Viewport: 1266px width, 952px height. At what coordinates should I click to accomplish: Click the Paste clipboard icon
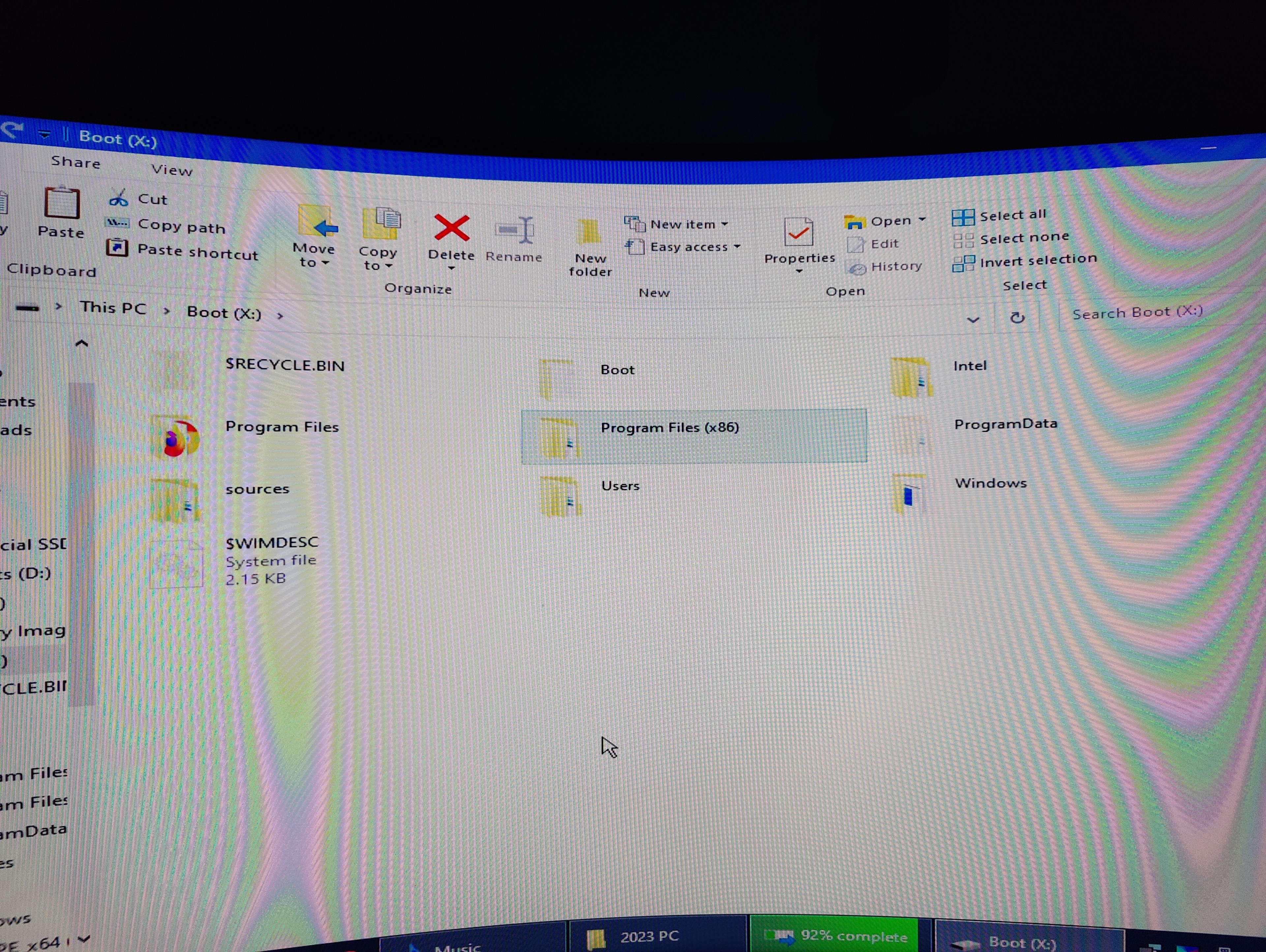pyautogui.click(x=61, y=203)
